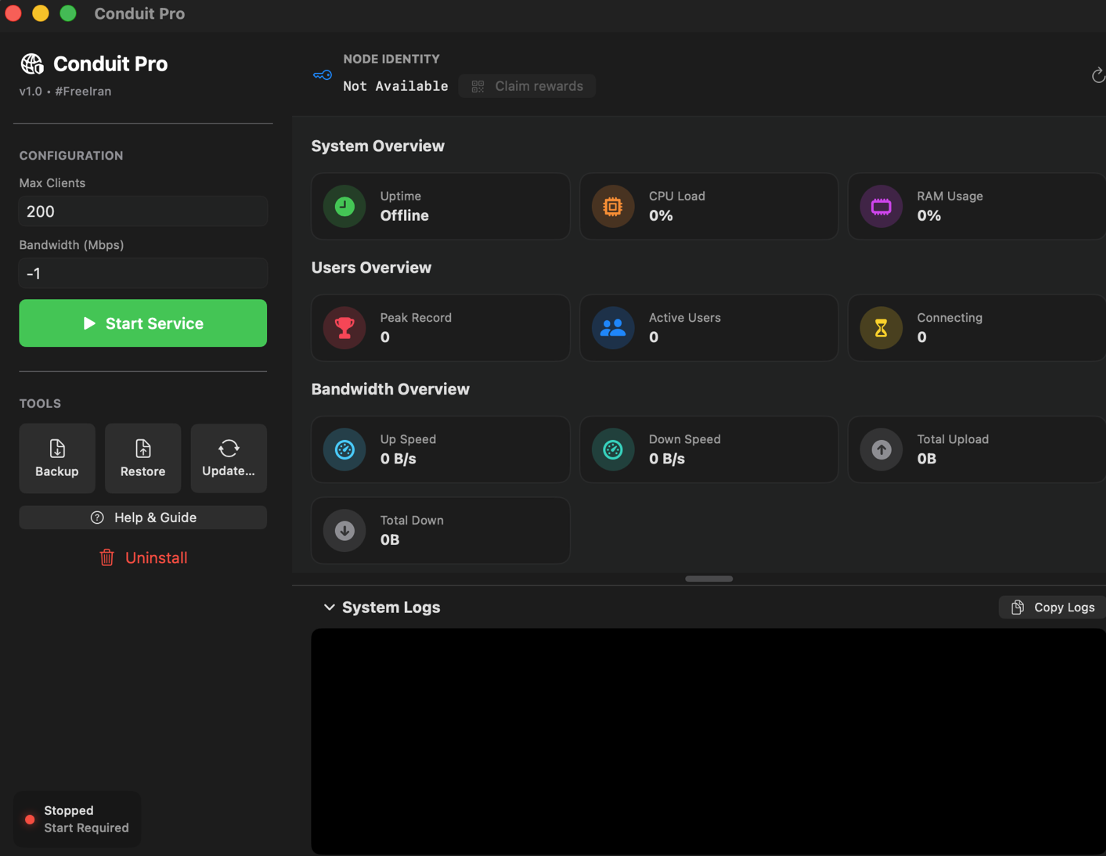This screenshot has width=1106, height=856.
Task: Click the panel resize handle above System Logs
Action: 709,579
